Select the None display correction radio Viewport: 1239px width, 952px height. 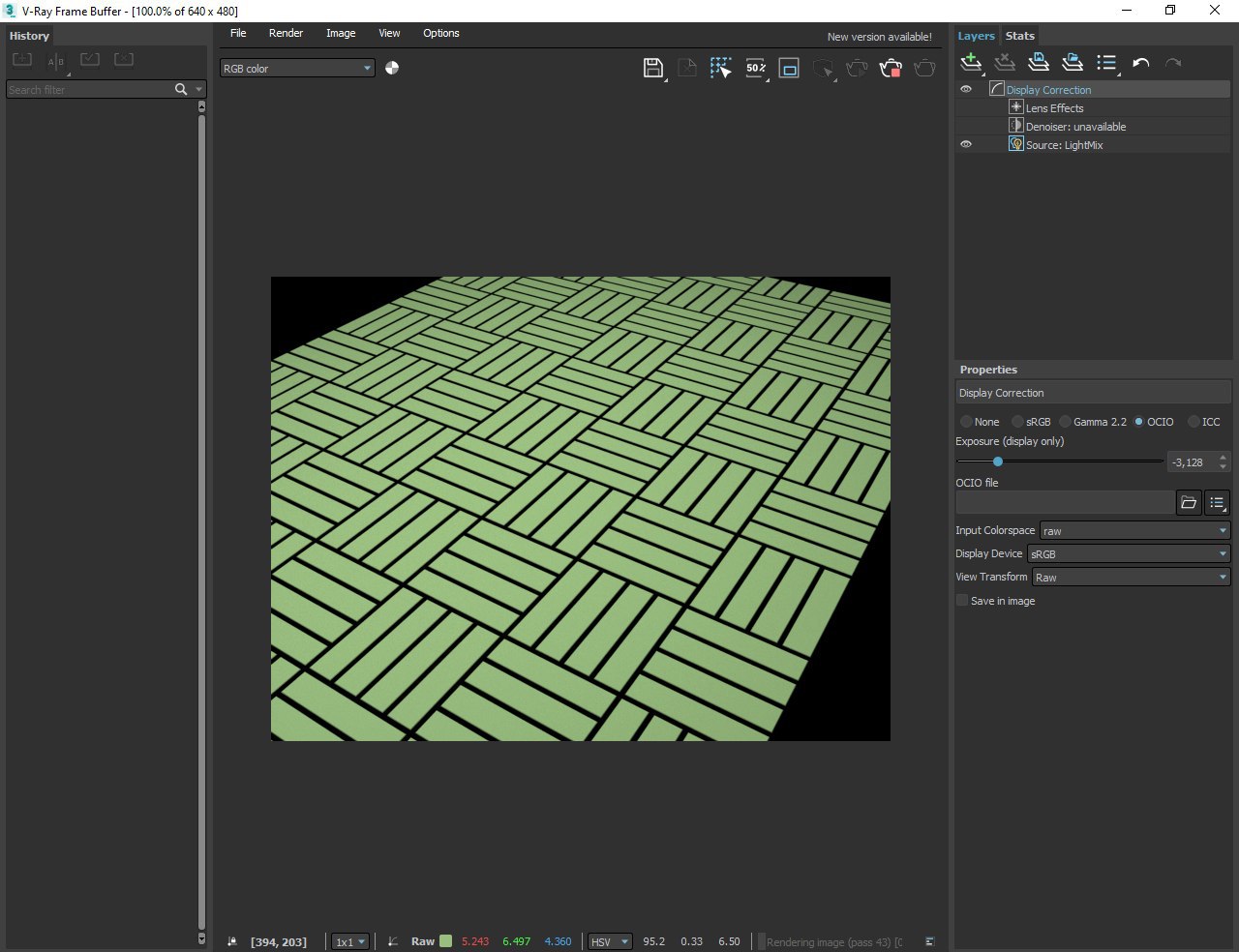(x=966, y=422)
